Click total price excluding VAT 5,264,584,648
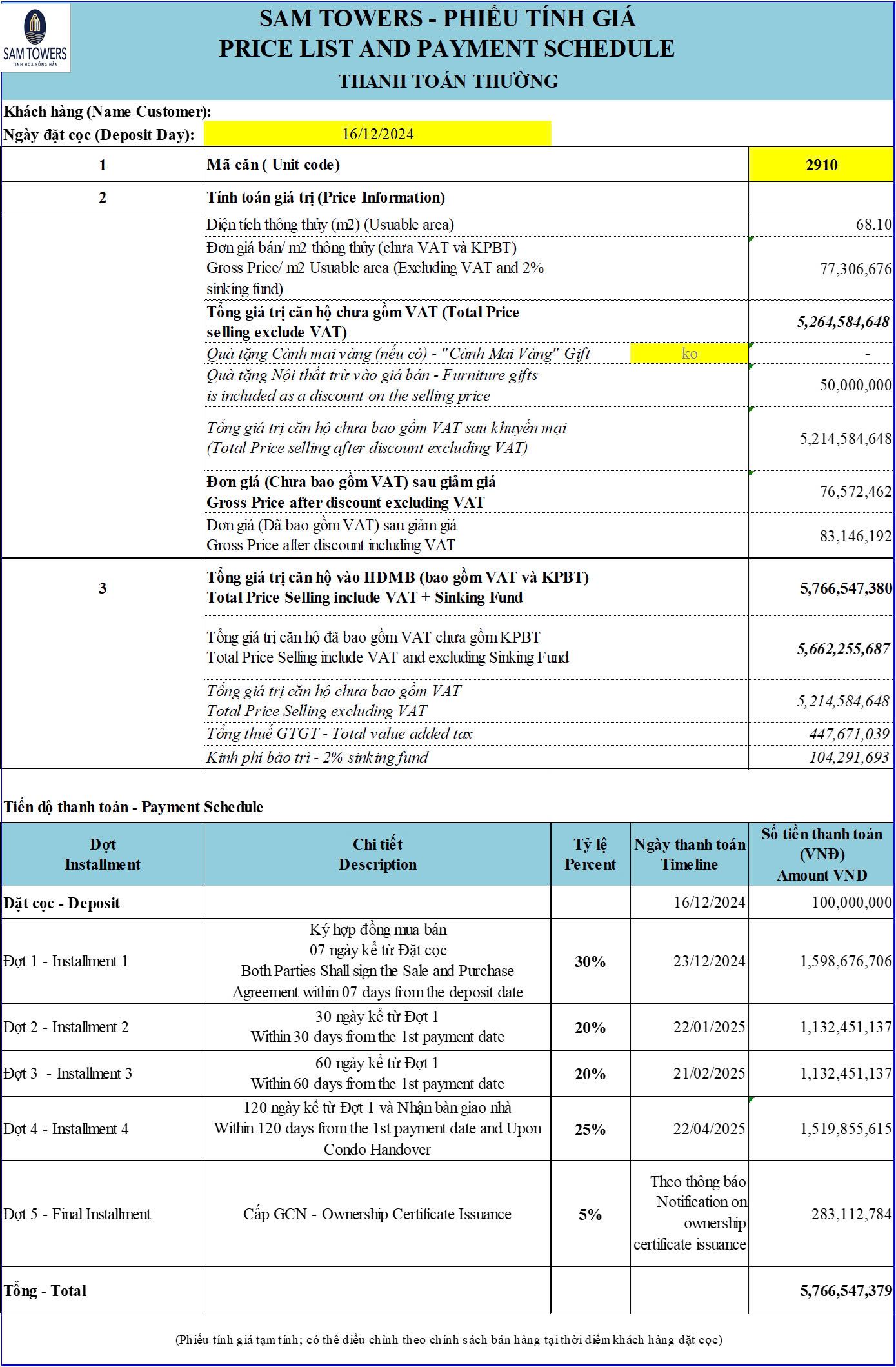Image resolution: width=896 pixels, height=1367 pixels. pyautogui.click(x=843, y=322)
